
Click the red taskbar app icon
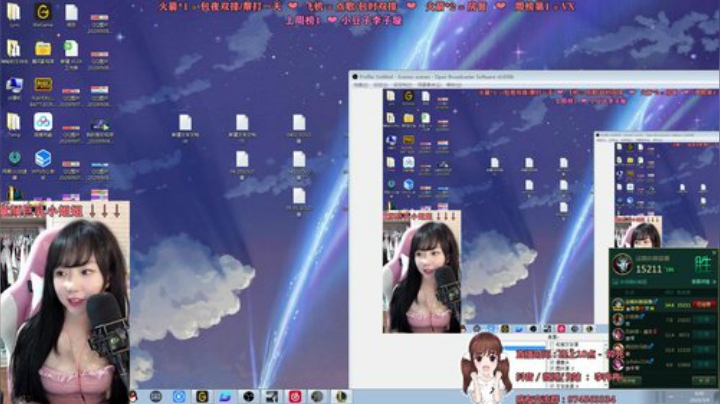tap(295, 396)
